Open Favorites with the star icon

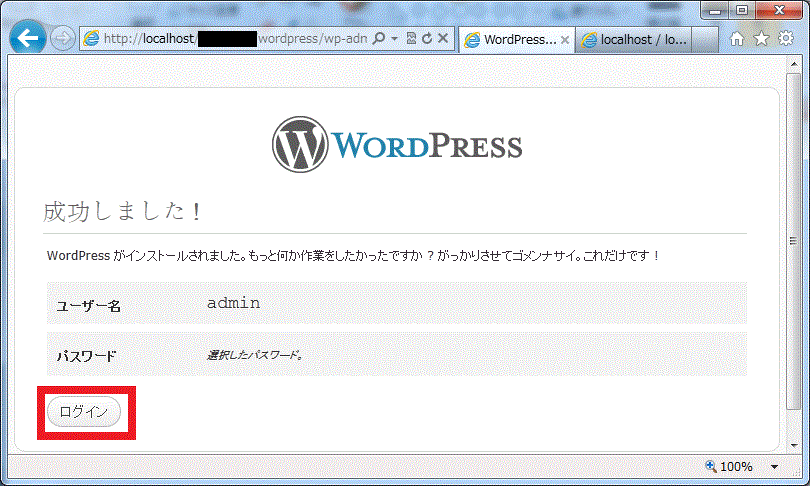pyautogui.click(x=761, y=39)
